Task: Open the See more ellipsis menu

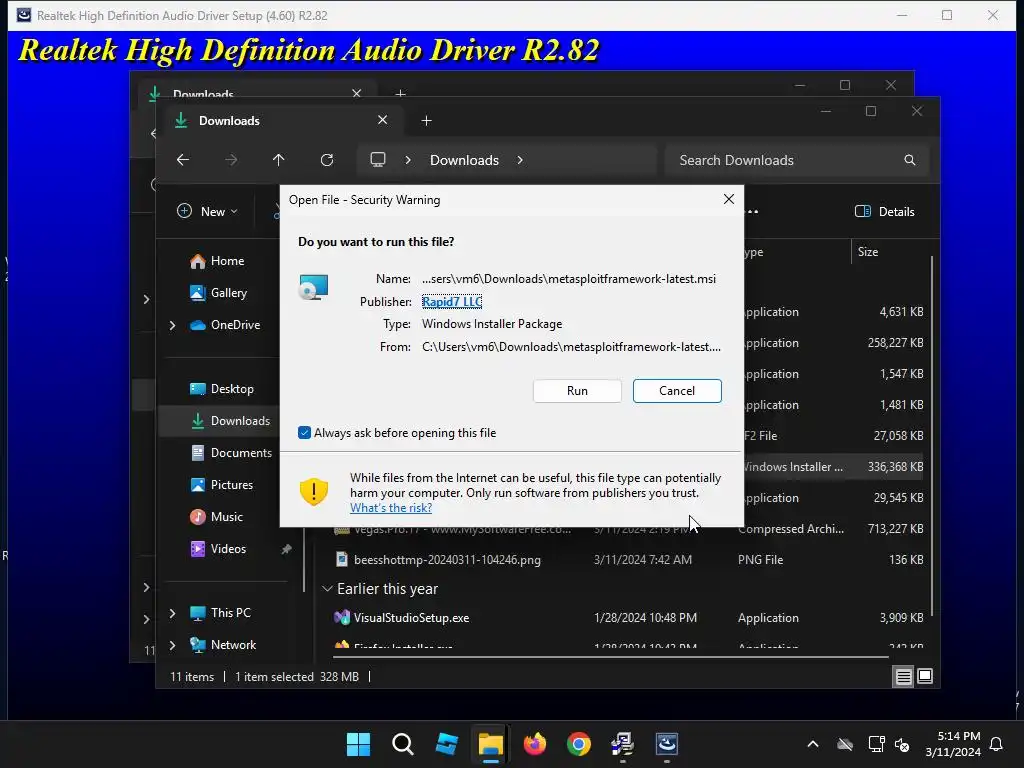Action: click(x=752, y=212)
